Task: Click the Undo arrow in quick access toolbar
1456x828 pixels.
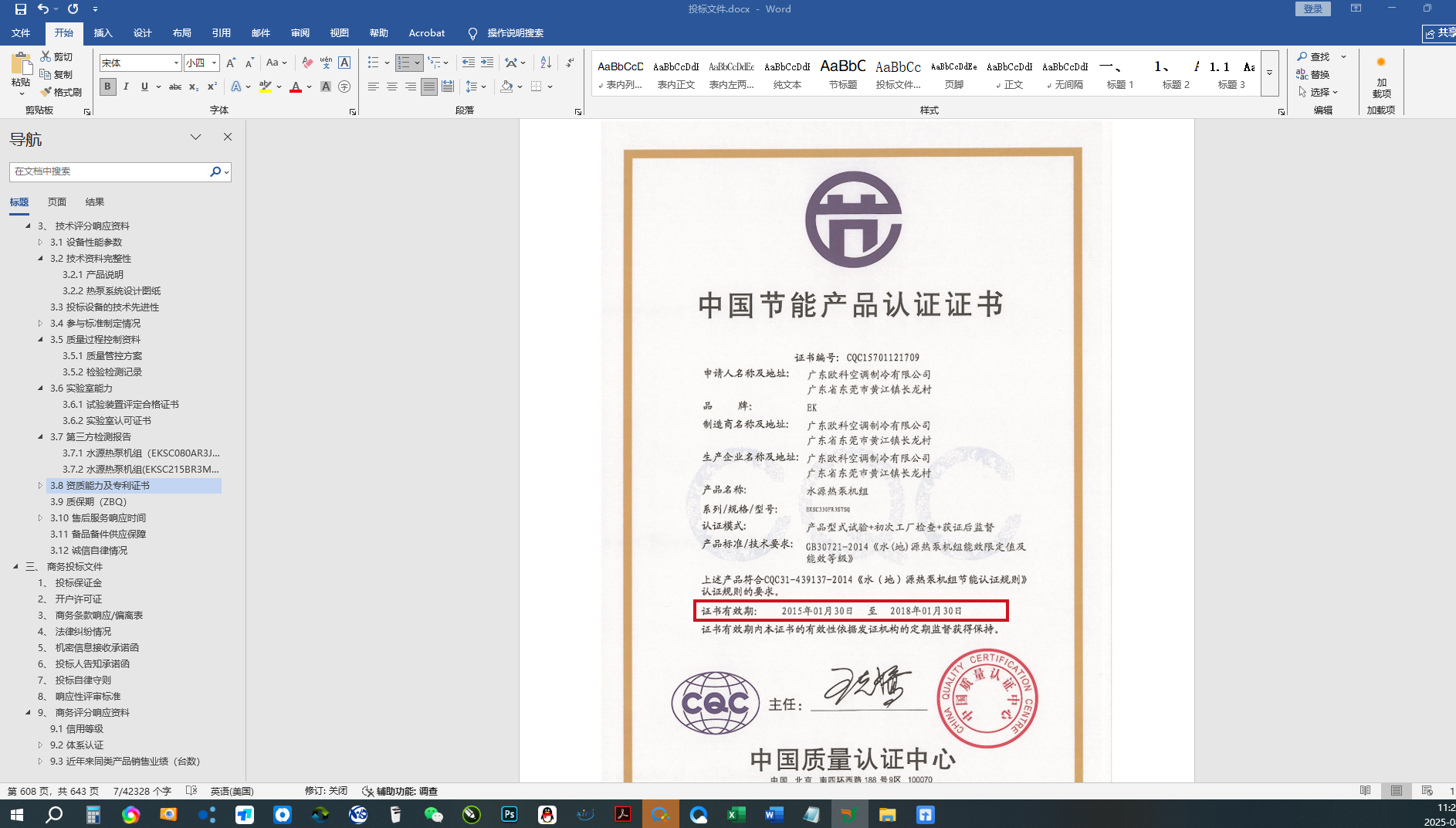Action: 43,9
